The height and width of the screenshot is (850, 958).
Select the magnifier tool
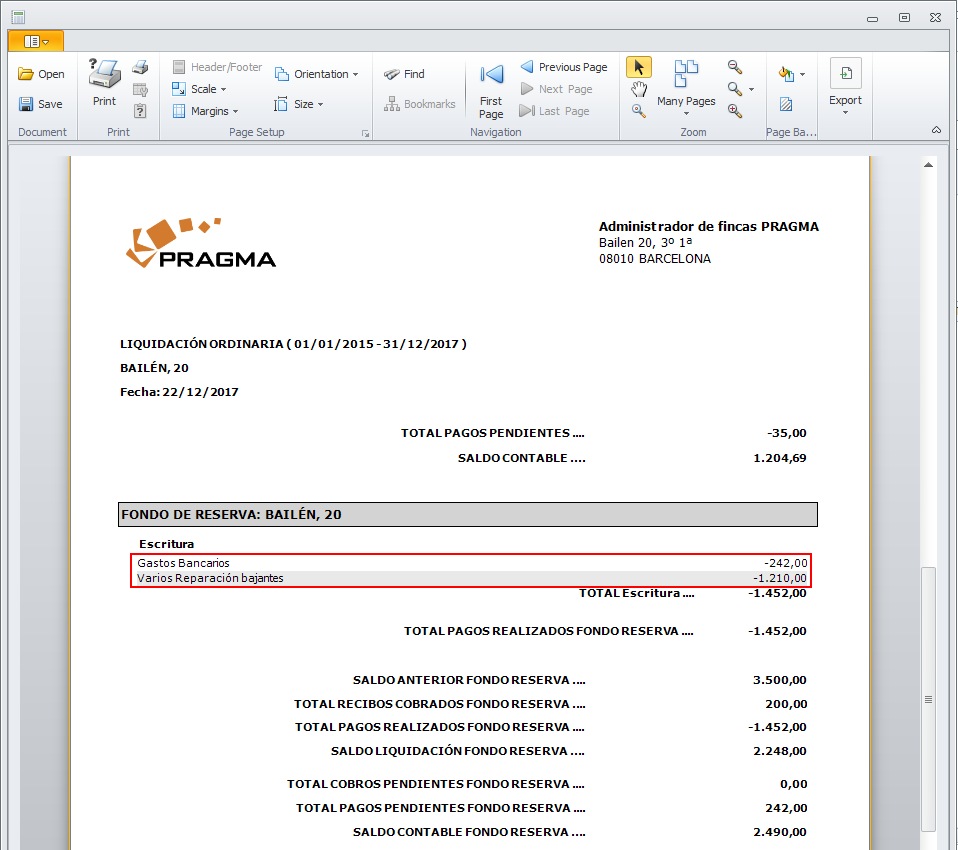pos(639,111)
